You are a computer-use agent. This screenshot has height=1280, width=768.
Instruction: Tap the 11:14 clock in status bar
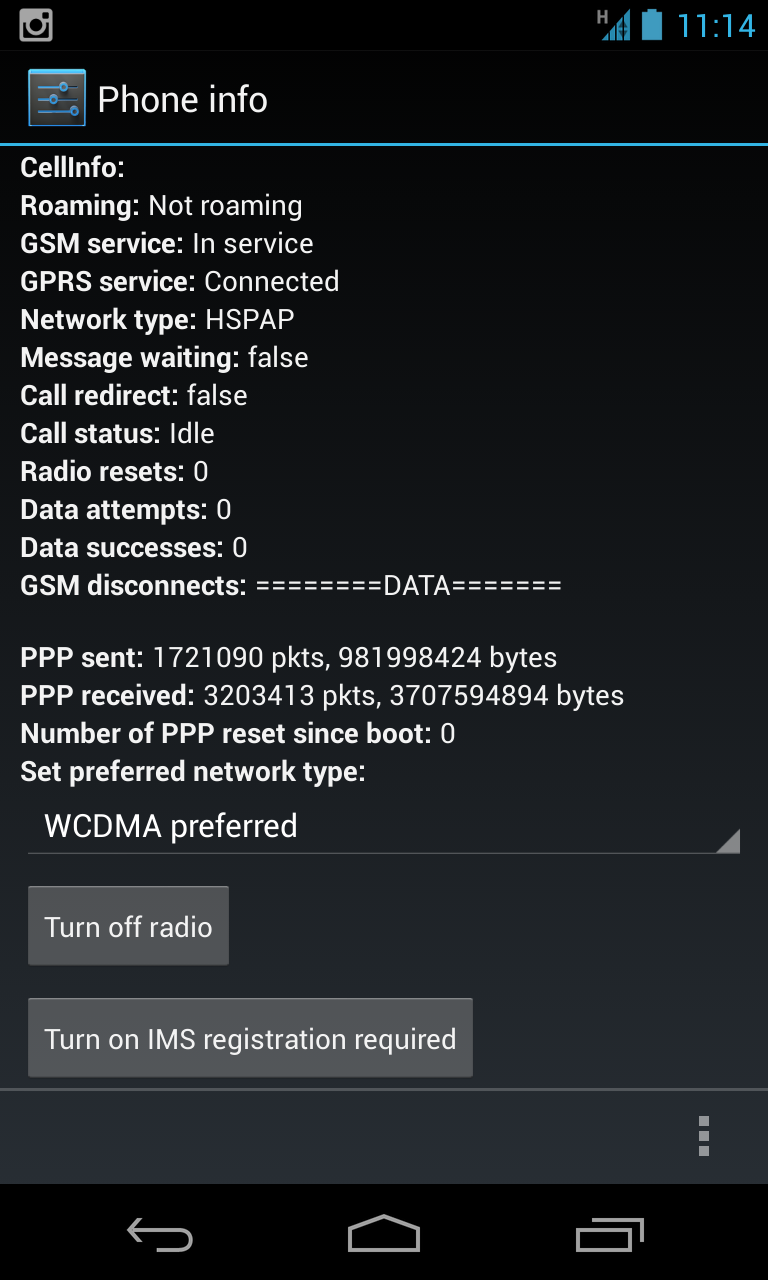(716, 25)
